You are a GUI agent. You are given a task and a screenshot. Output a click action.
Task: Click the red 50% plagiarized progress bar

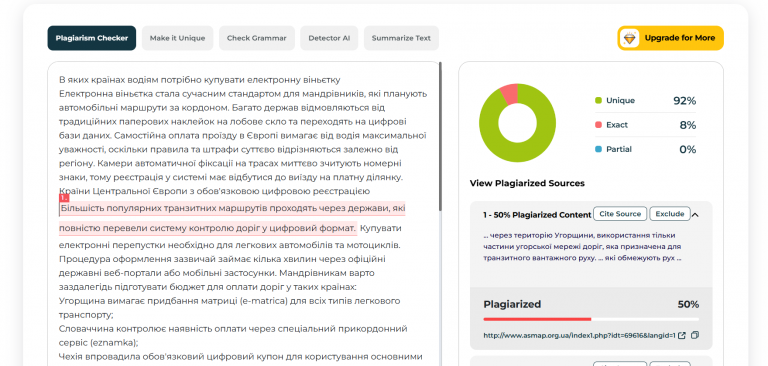coord(537,319)
